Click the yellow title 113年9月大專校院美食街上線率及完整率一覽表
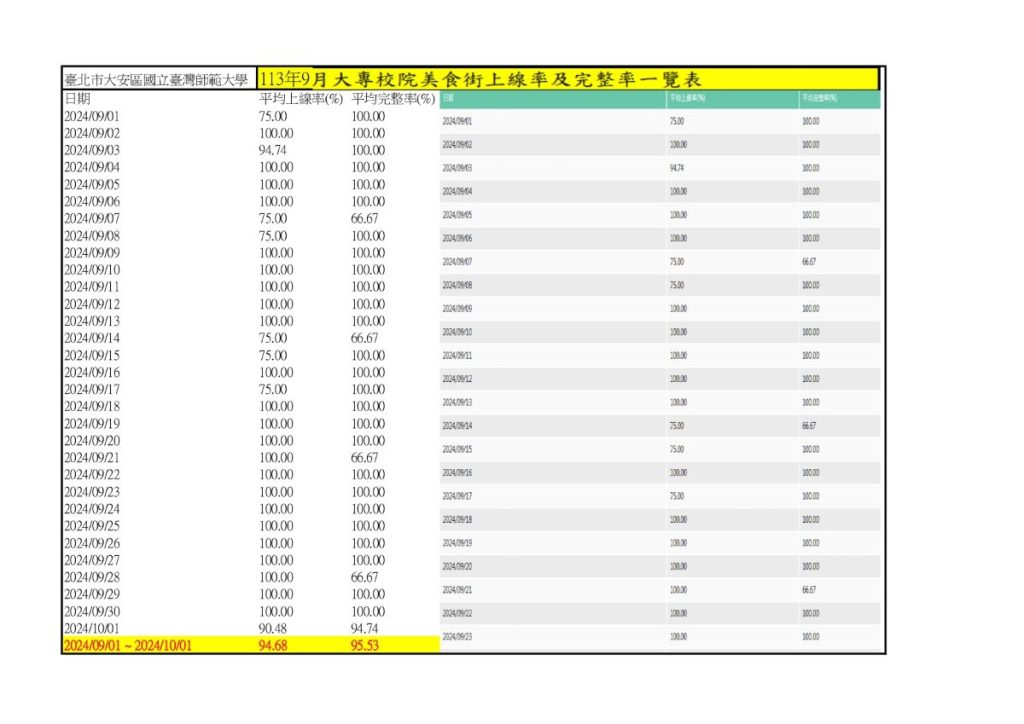The width and height of the screenshot is (1024, 724). pyautogui.click(x=480, y=79)
